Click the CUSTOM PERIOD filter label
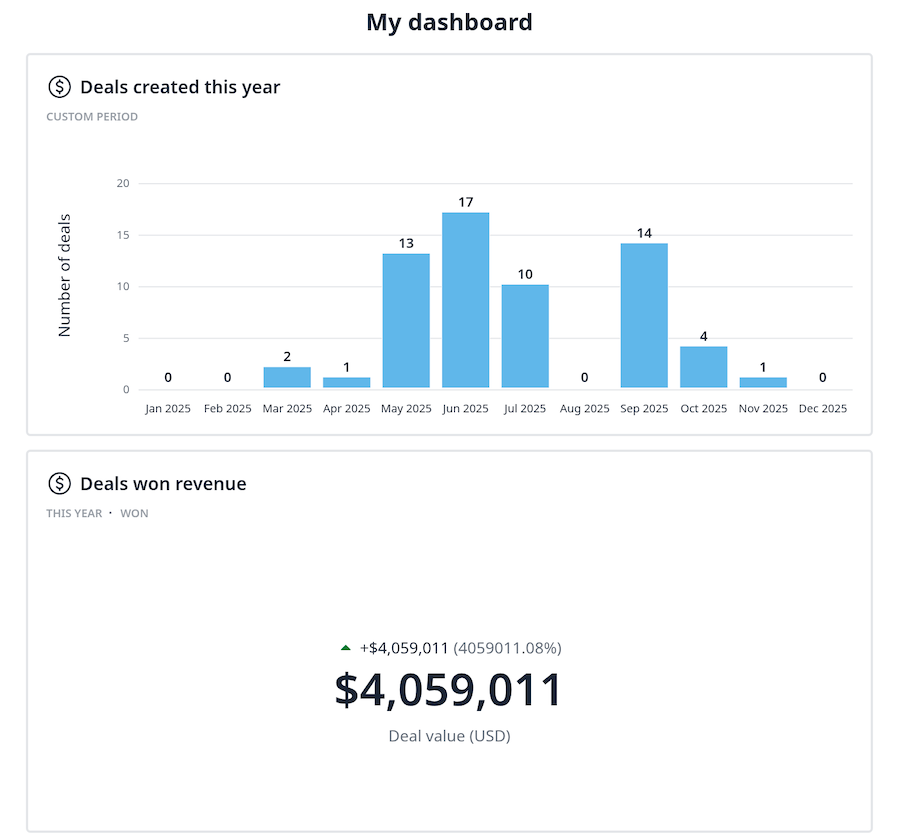 (x=92, y=117)
